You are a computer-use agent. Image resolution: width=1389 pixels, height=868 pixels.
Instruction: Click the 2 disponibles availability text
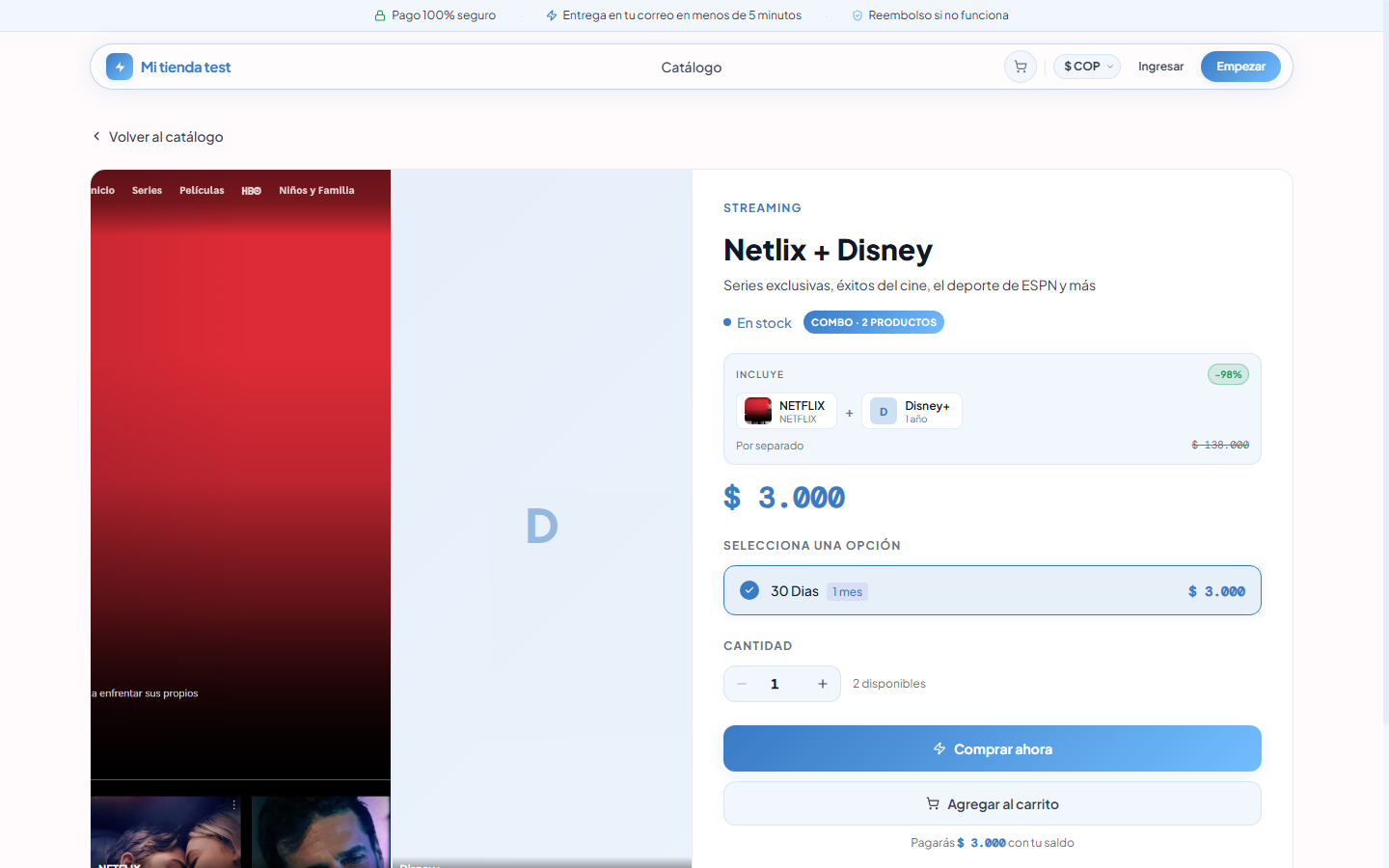pos(889,684)
